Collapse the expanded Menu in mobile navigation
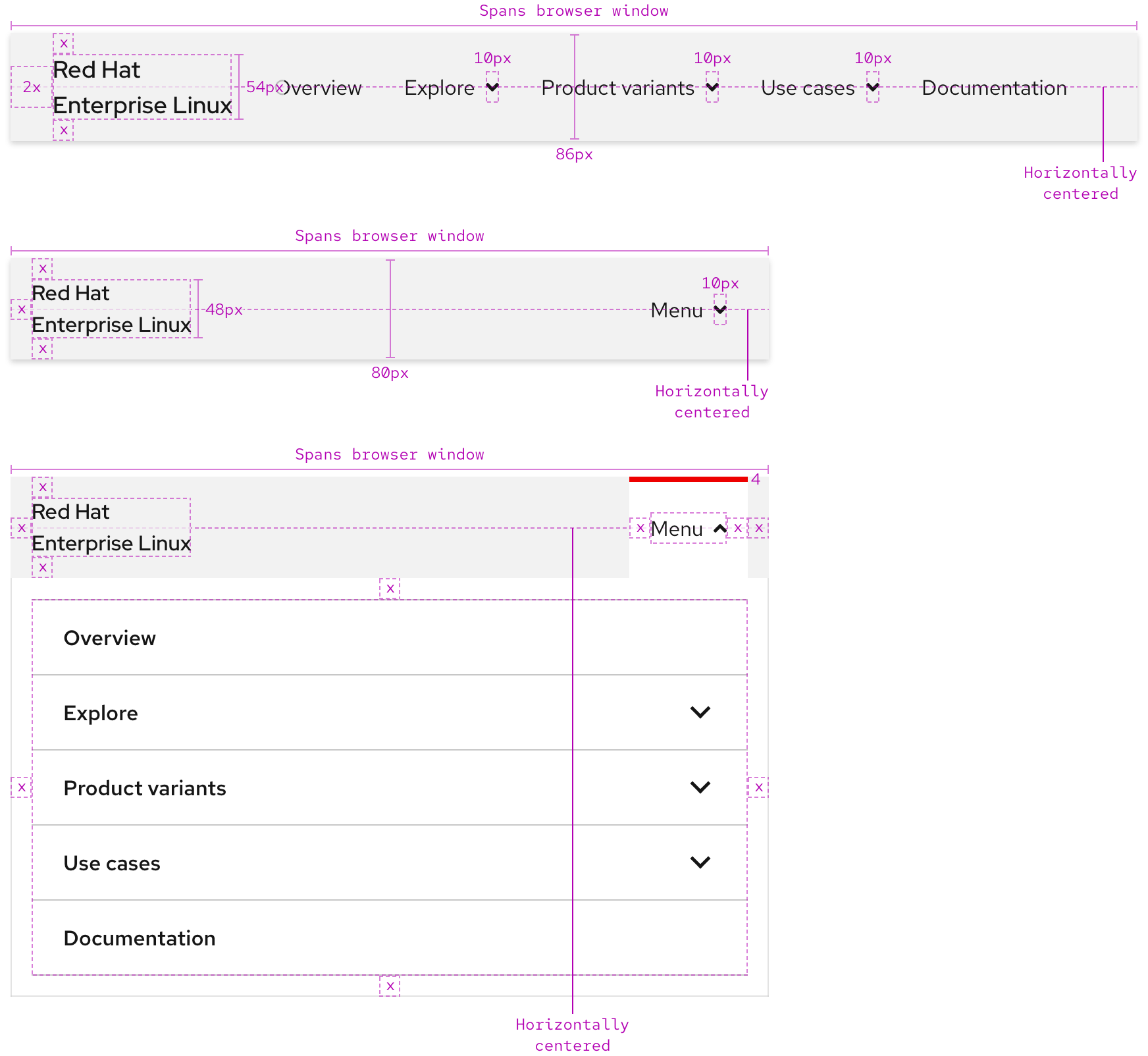Viewport: 1148px width, 1056px height. [x=719, y=528]
